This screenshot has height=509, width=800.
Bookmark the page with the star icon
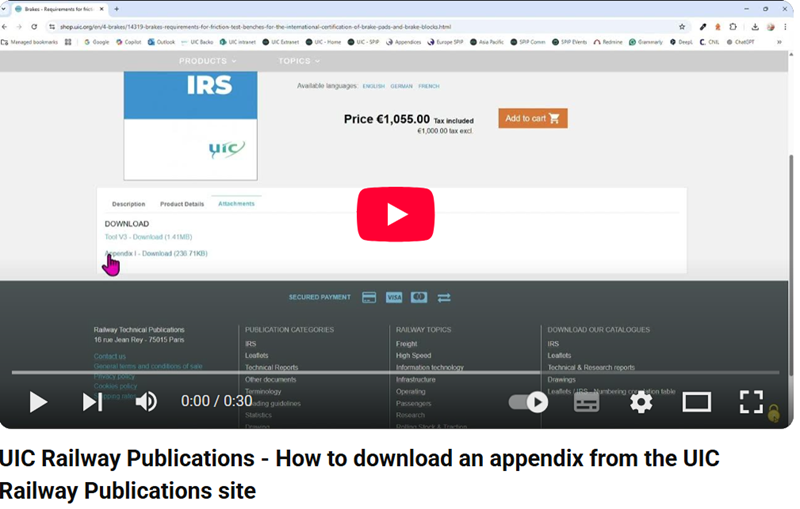(682, 27)
